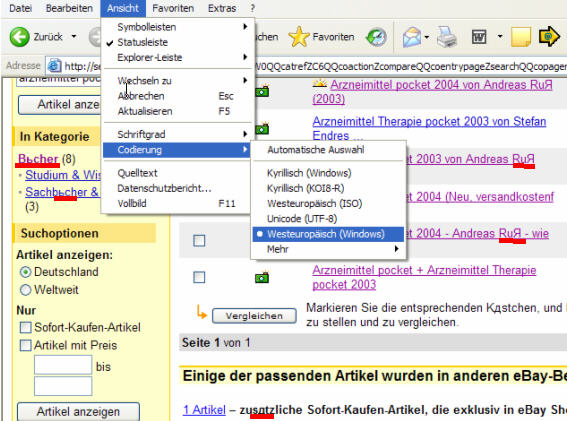Click the Word edit icon in toolbar
The image size is (567, 421).
479,37
